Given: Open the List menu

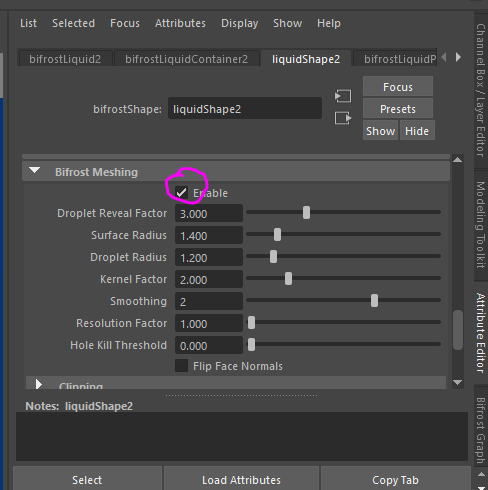Looking at the screenshot, I should (28, 23).
